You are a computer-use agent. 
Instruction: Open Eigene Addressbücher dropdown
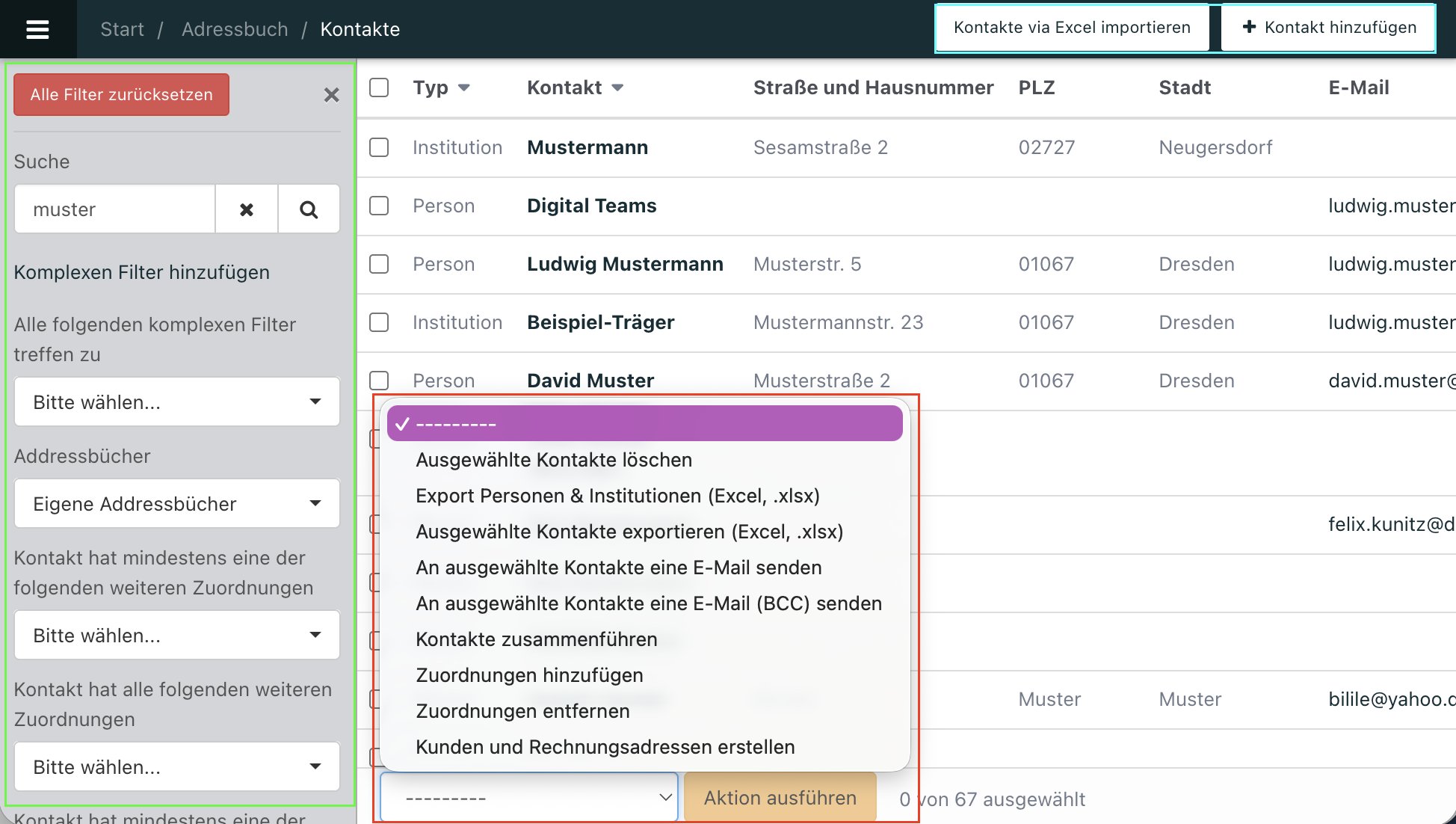tap(177, 504)
